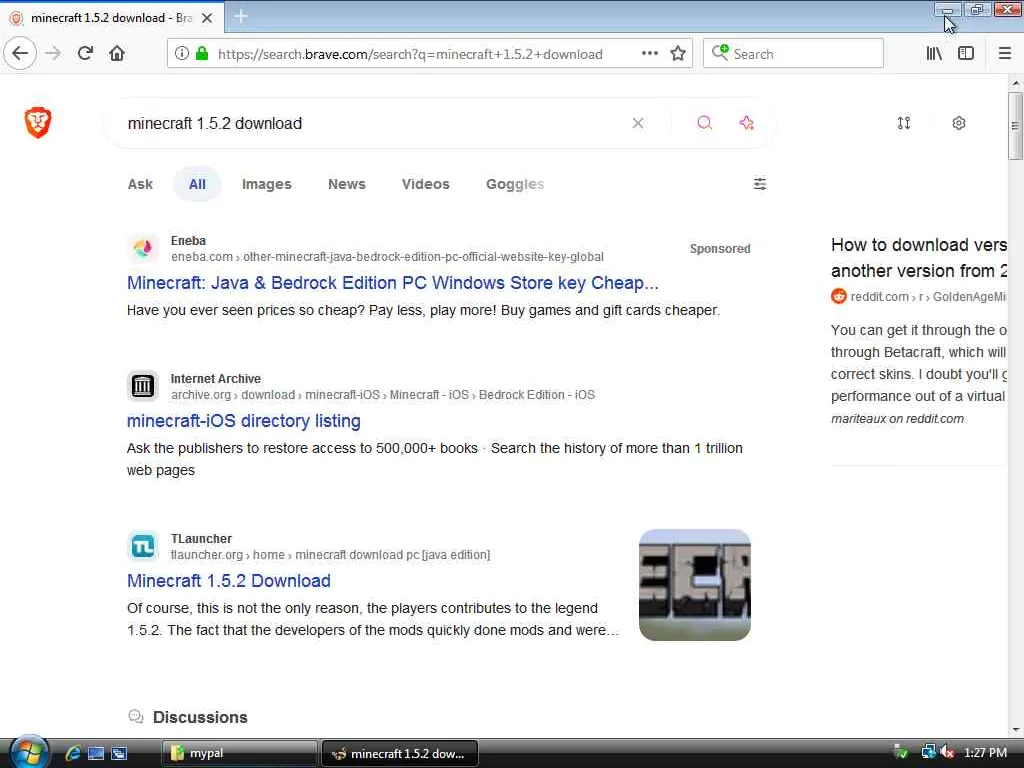Click the archive.org breadcrumb path
The image size is (1024, 768).
pos(383,394)
